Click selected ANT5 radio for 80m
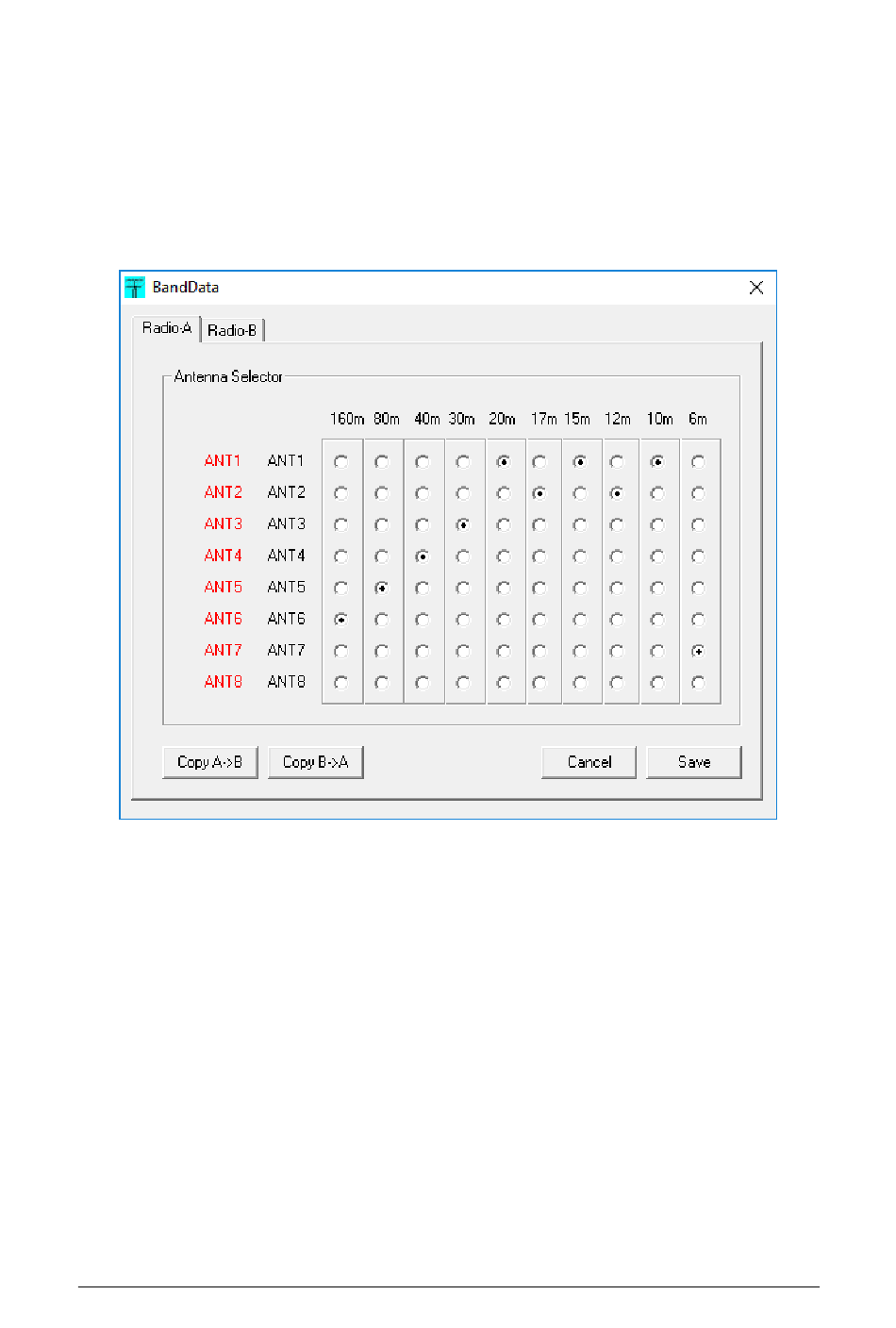Viewport: 896px width, 1328px height. tap(382, 588)
